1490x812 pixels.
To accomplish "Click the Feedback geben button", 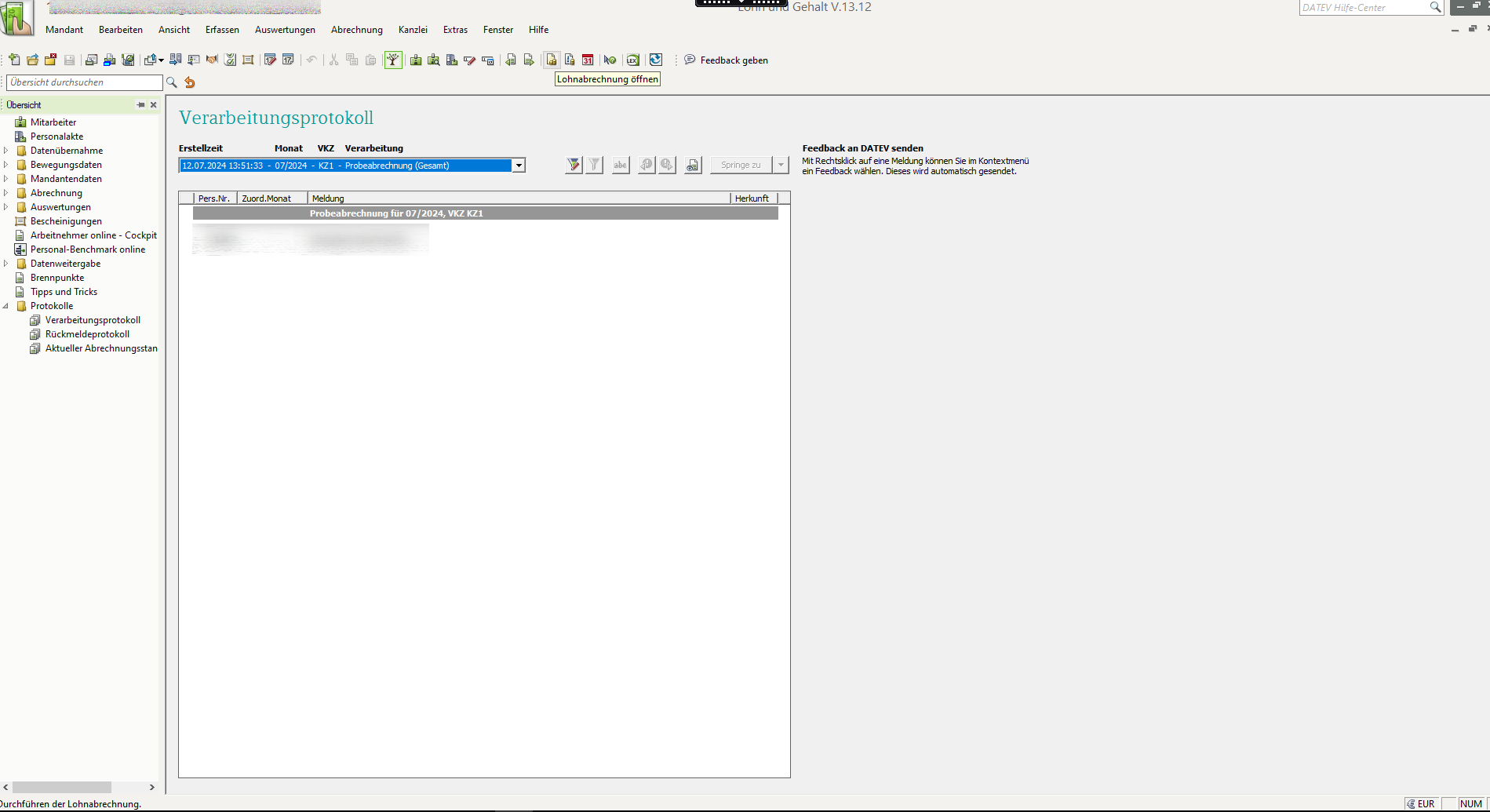I will pos(726,60).
